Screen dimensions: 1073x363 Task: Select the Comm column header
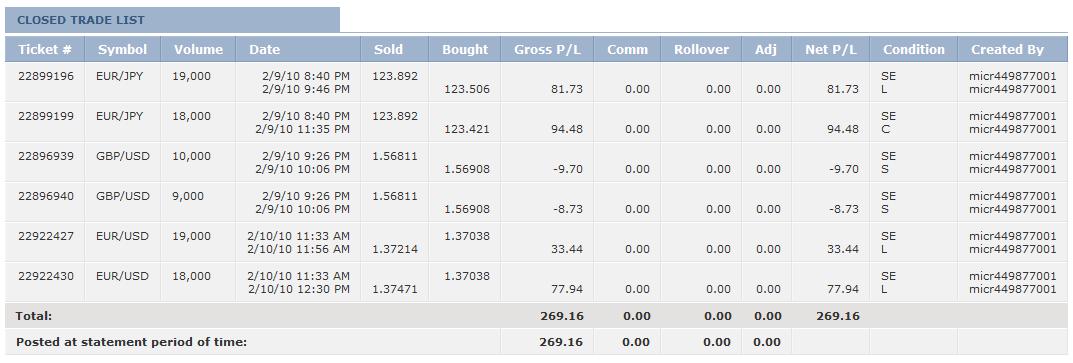627,49
